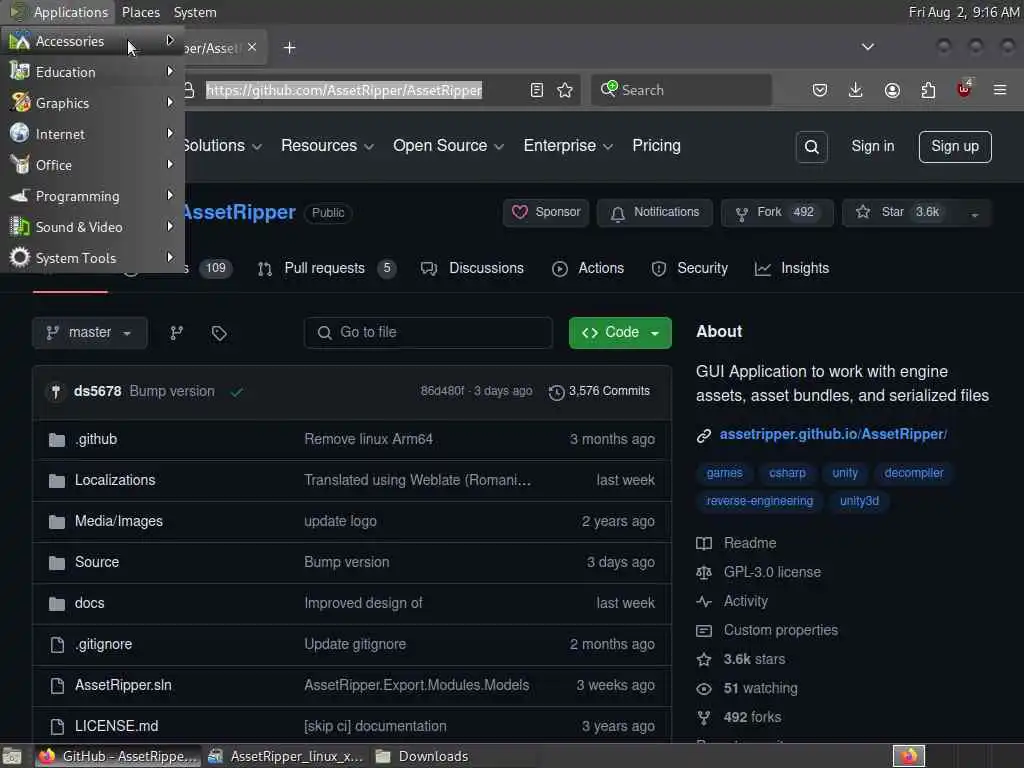The width and height of the screenshot is (1024, 768).
Task: Expand the Open Source navigation dropdown
Action: pyautogui.click(x=448, y=146)
